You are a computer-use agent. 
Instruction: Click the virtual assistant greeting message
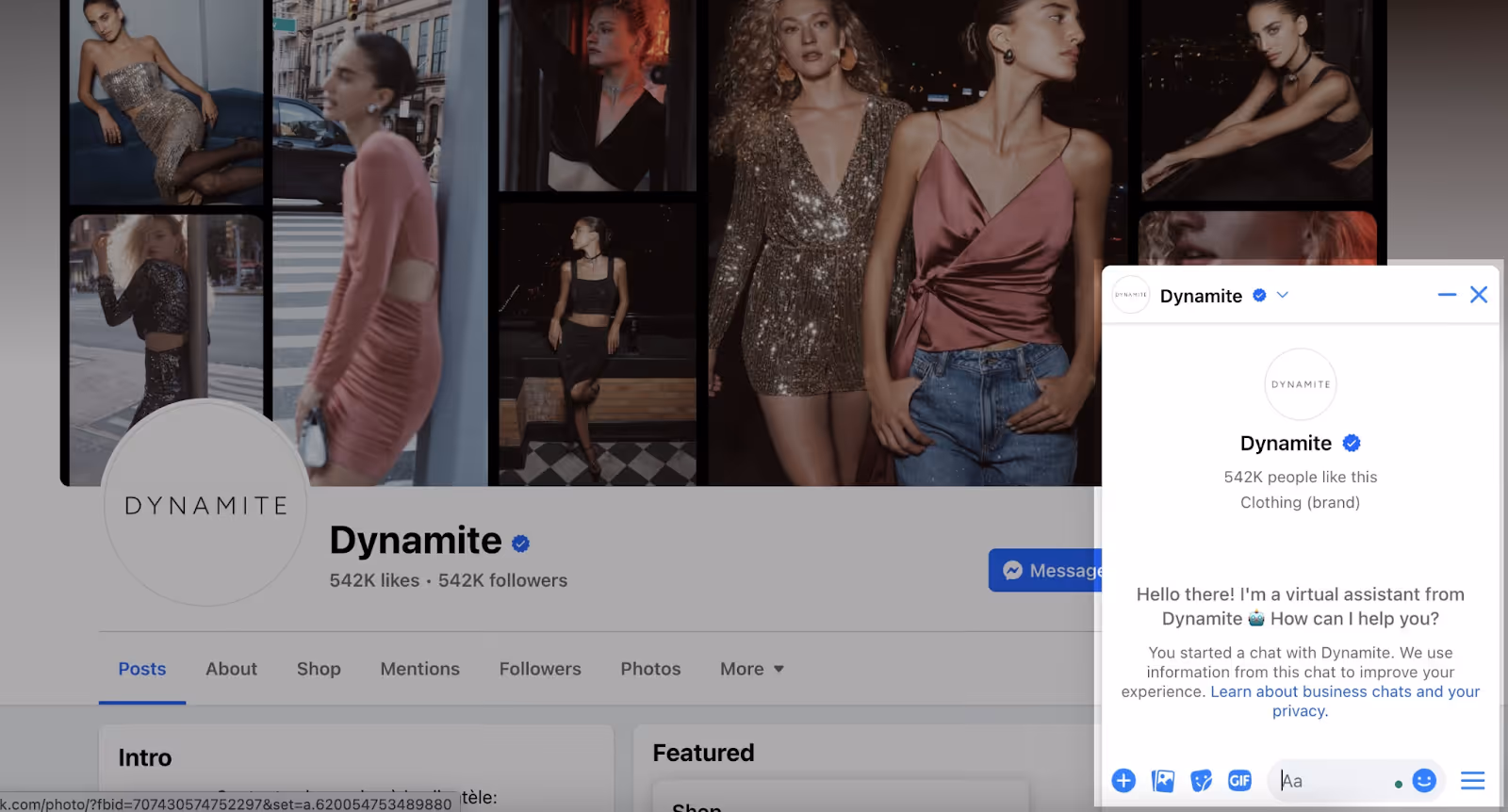point(1301,607)
